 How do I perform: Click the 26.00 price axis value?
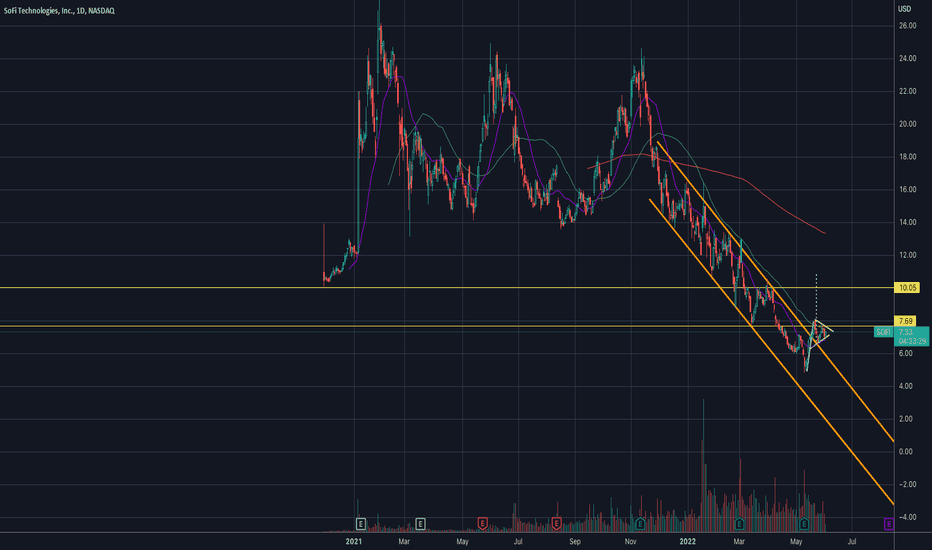tap(907, 26)
